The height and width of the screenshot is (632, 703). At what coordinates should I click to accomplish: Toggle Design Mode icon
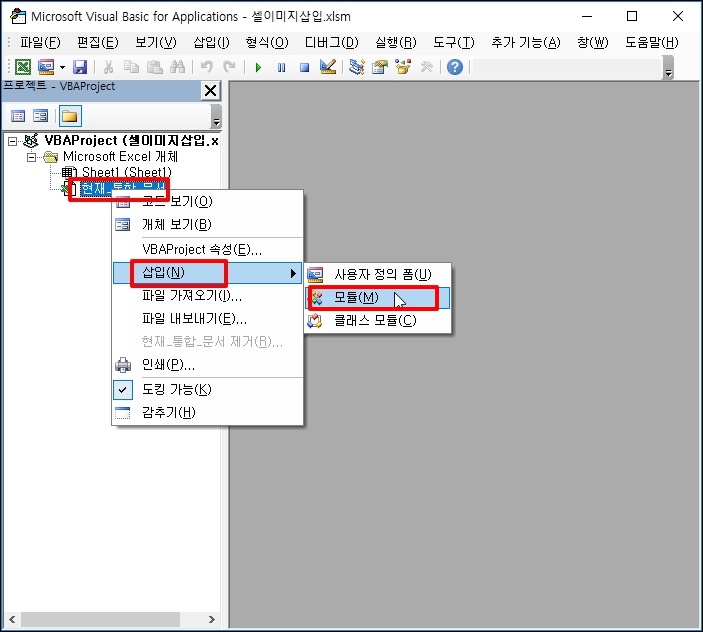[x=328, y=67]
